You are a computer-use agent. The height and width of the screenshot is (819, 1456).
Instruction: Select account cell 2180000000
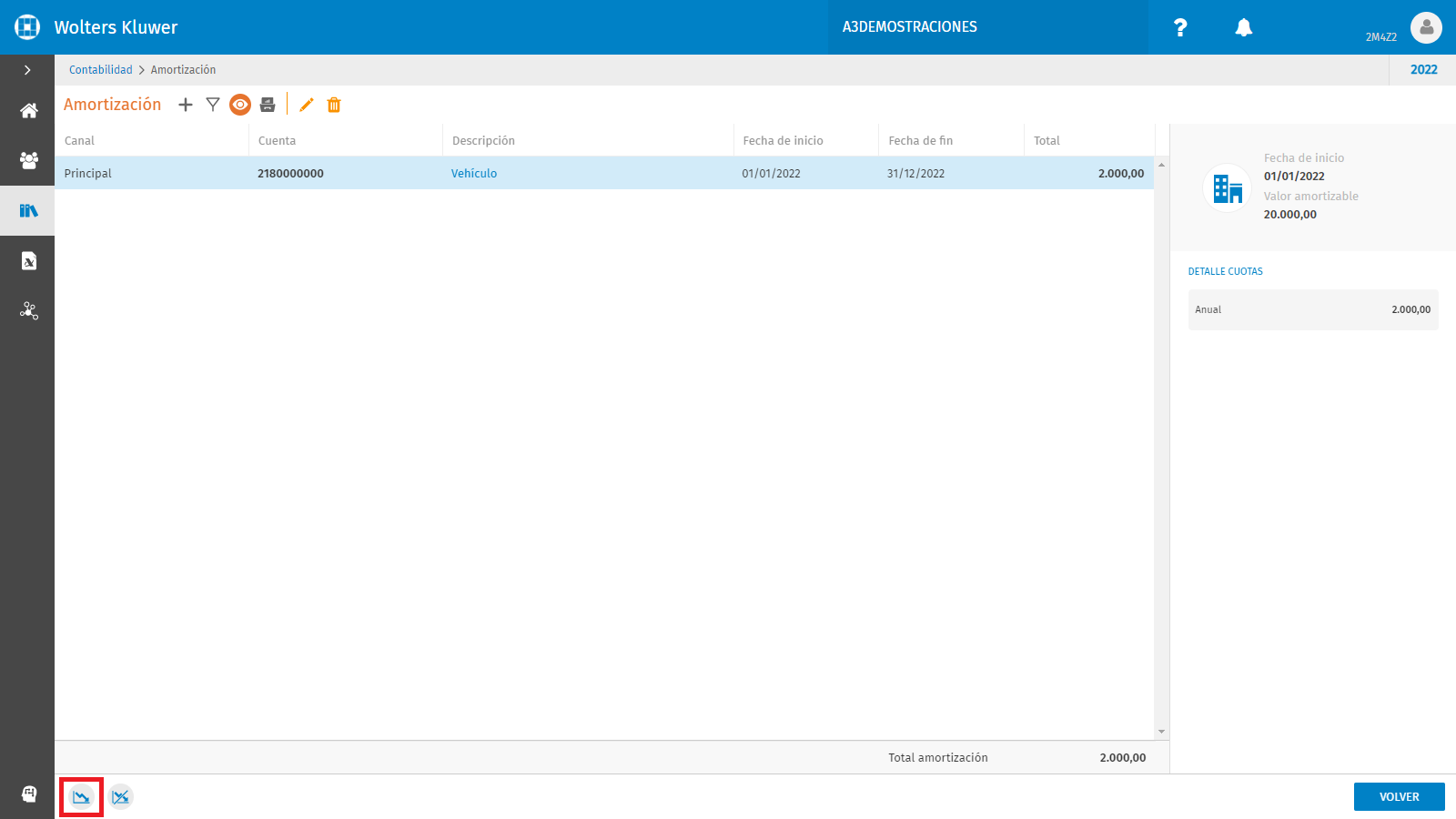tap(290, 174)
